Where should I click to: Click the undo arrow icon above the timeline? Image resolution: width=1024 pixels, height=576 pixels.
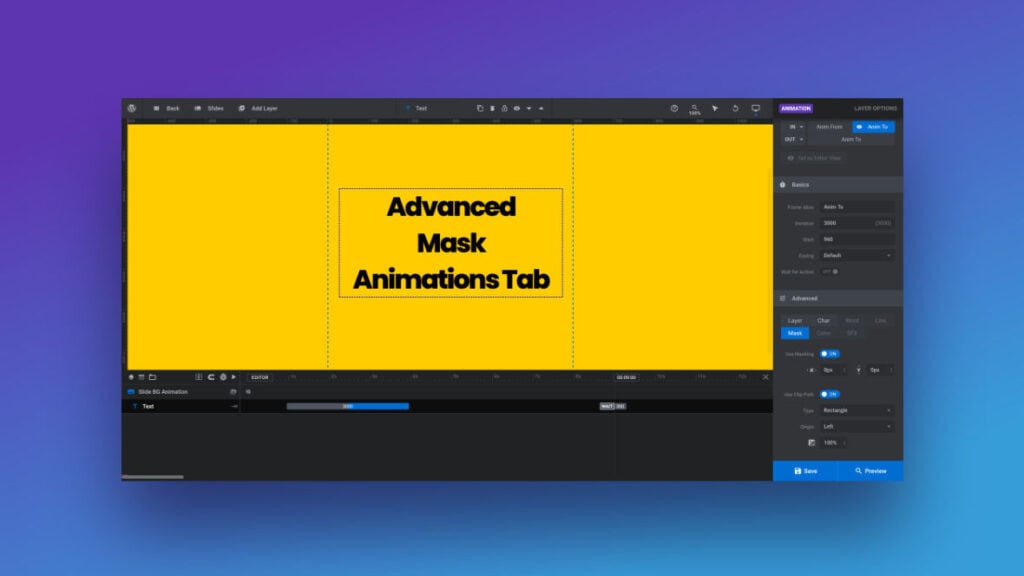pyautogui.click(x=211, y=377)
